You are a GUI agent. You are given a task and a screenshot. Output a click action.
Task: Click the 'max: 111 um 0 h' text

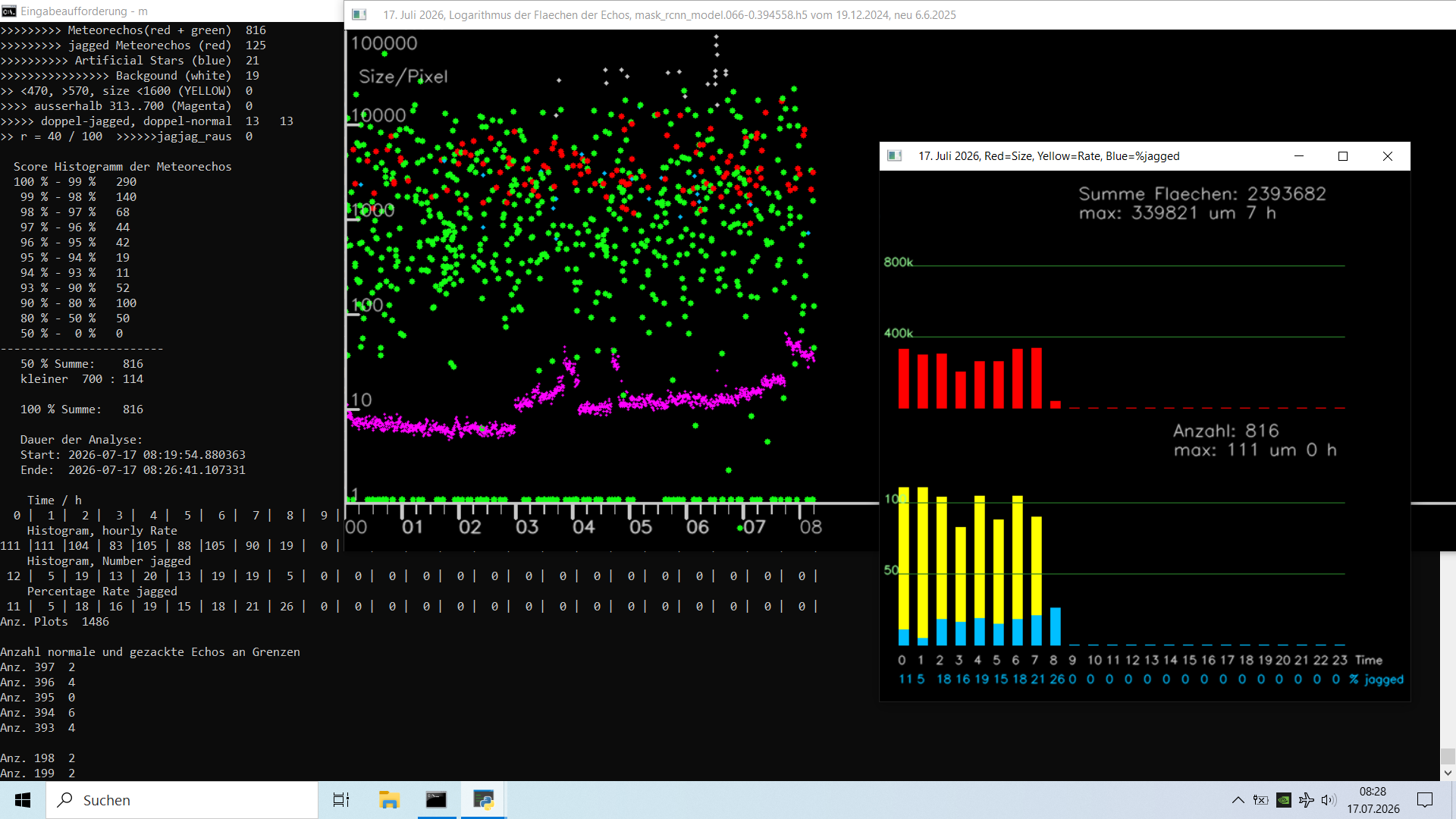coord(1255,450)
